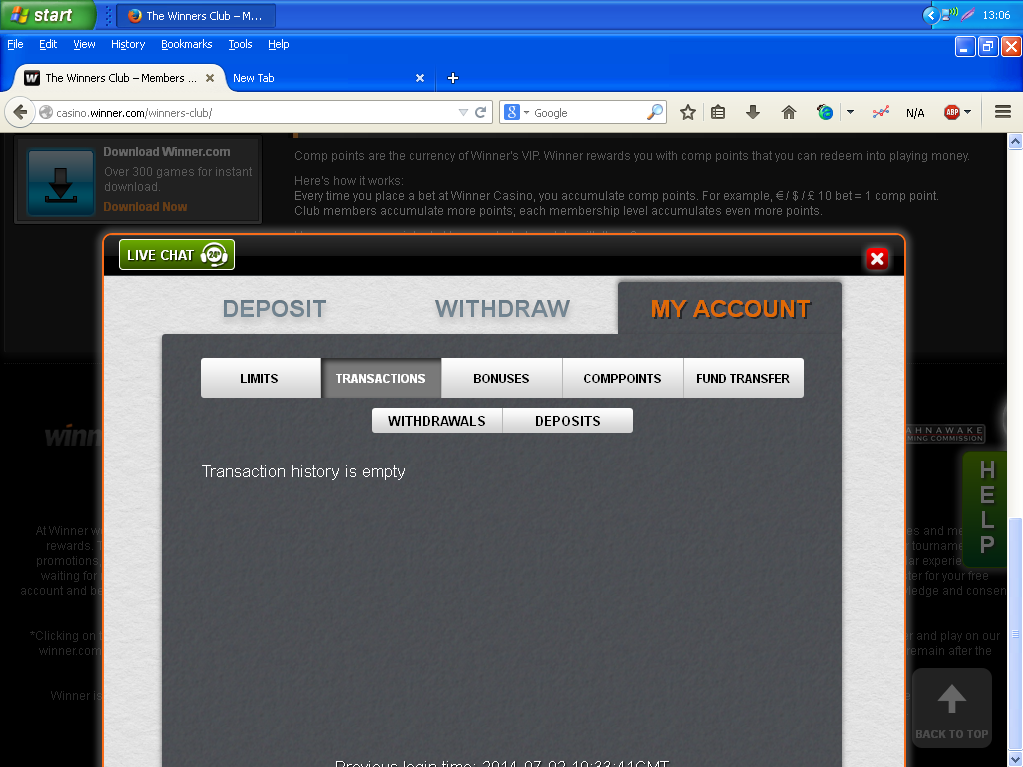
Task: Open the File menu
Action: coord(15,44)
